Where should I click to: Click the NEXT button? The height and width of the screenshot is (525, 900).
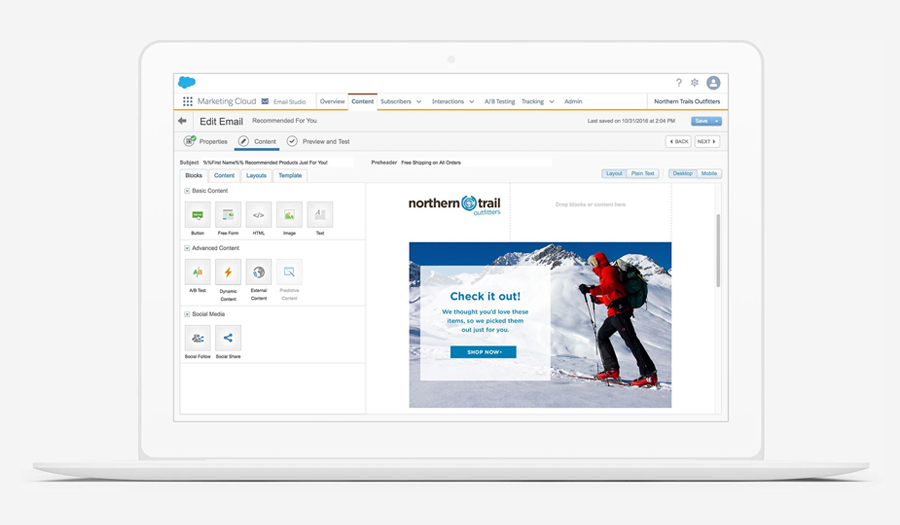click(707, 141)
